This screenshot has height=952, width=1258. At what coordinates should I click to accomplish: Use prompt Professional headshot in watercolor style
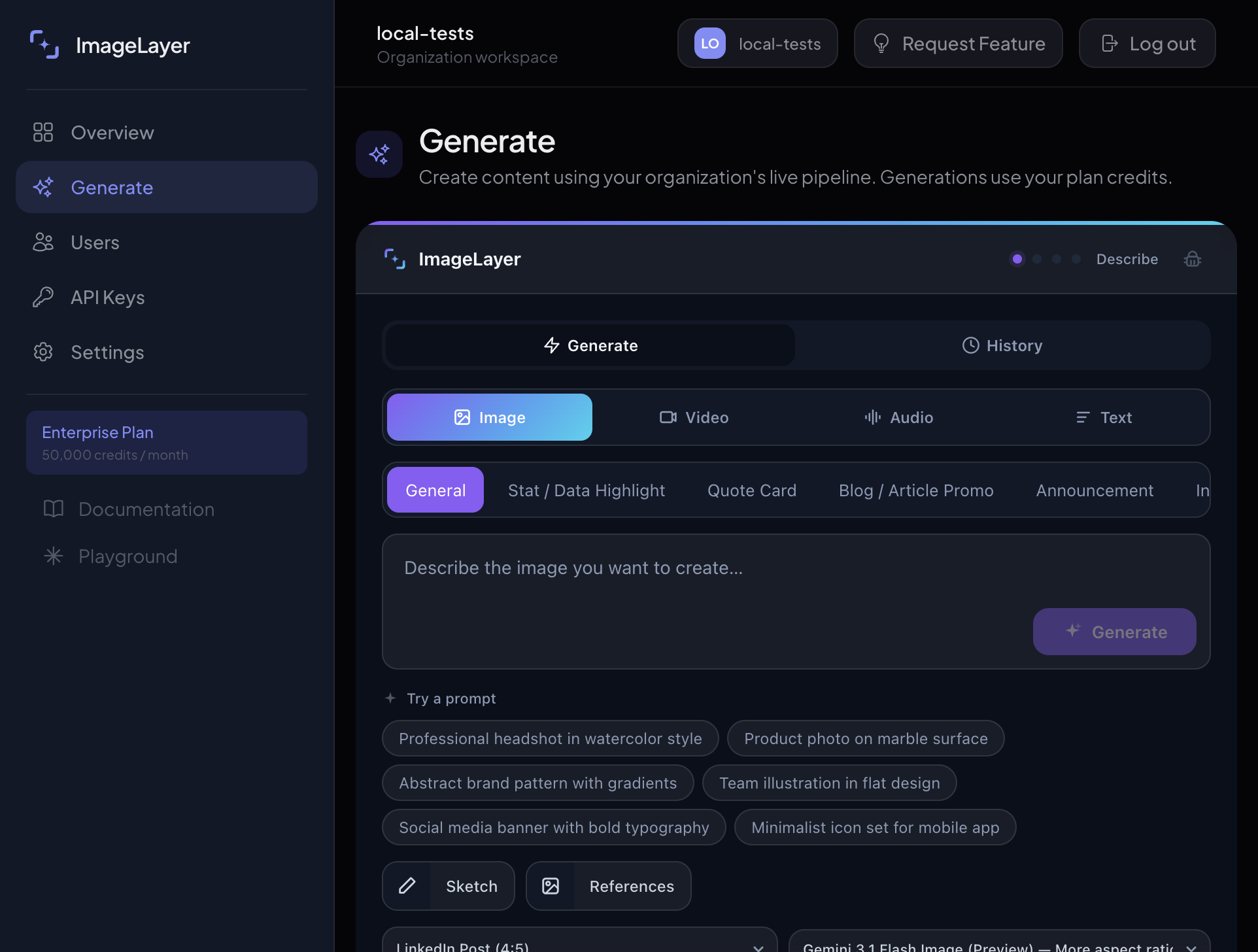pos(551,738)
